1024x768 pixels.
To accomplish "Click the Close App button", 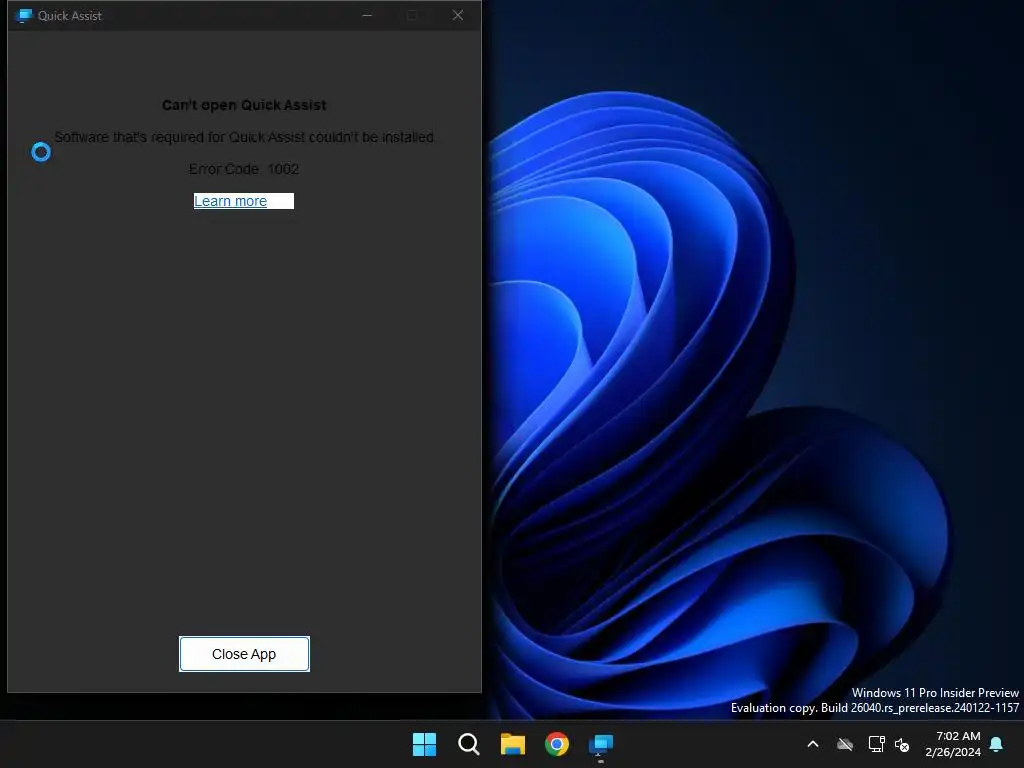I will tap(244, 654).
